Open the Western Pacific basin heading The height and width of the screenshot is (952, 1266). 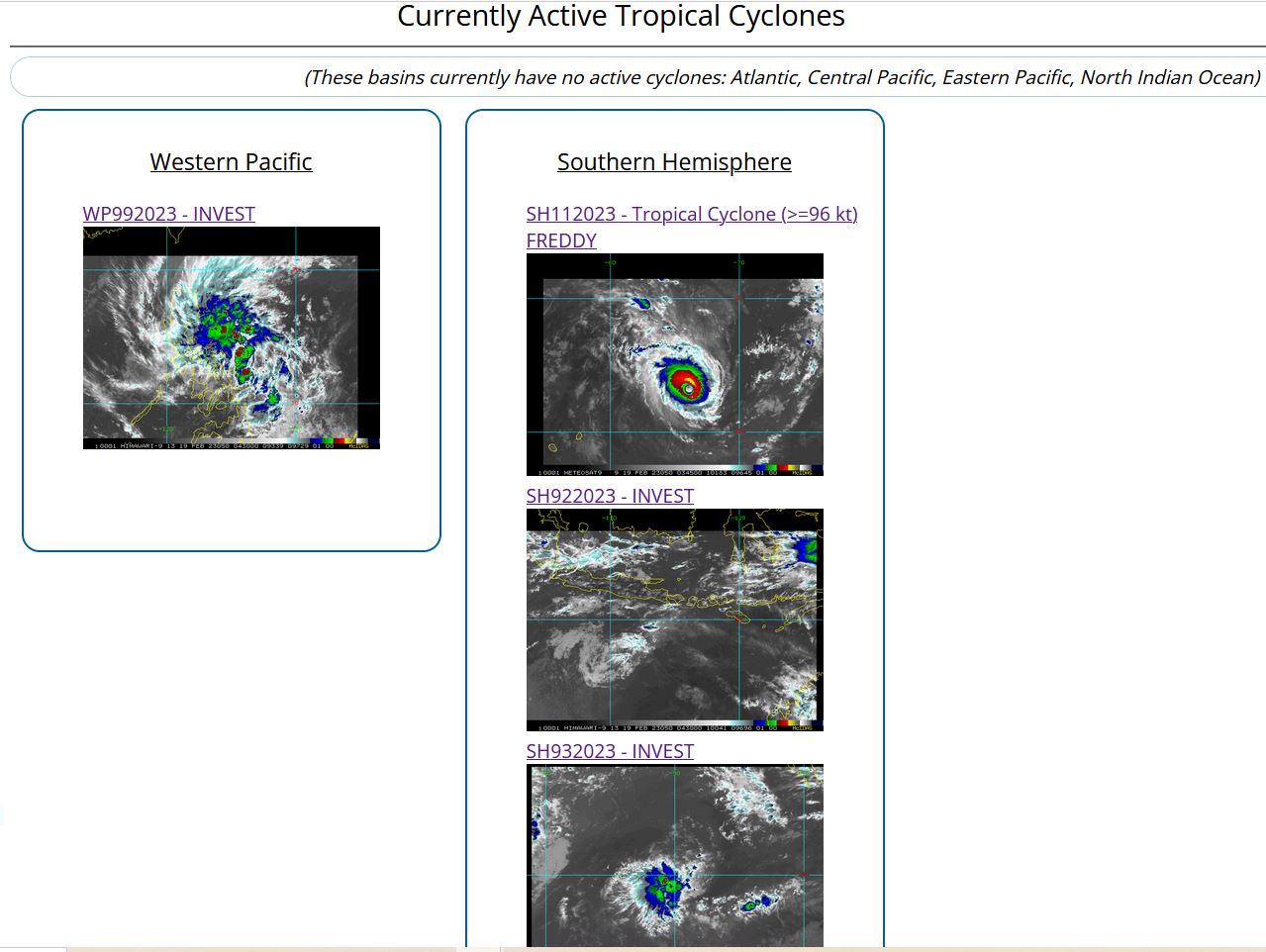[x=231, y=161]
